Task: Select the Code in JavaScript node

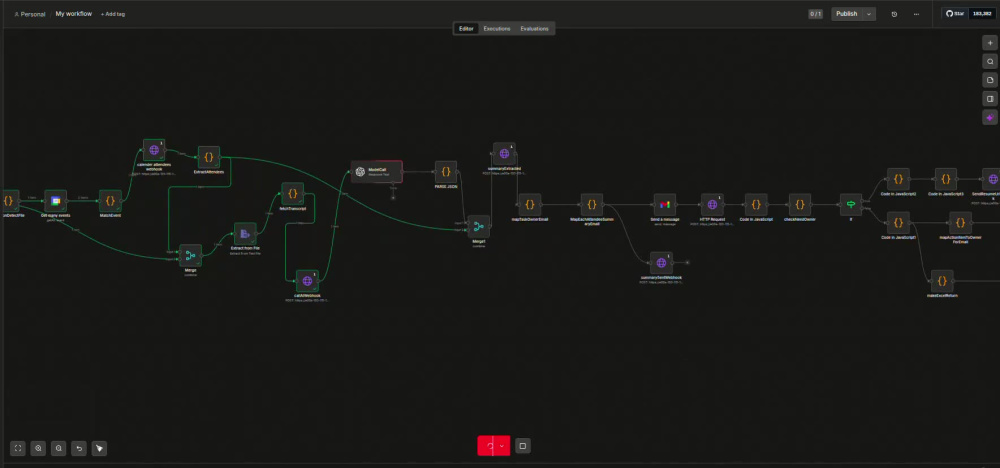Action: pyautogui.click(x=756, y=205)
